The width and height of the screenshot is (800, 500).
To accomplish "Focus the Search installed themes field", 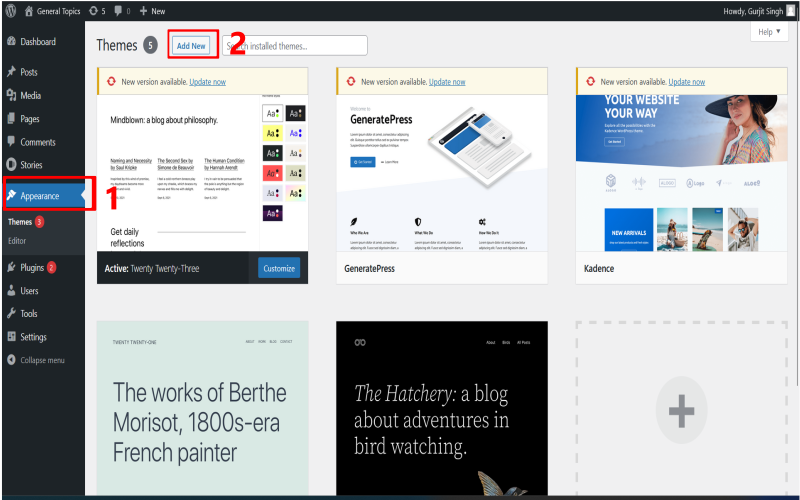I will (295, 46).
